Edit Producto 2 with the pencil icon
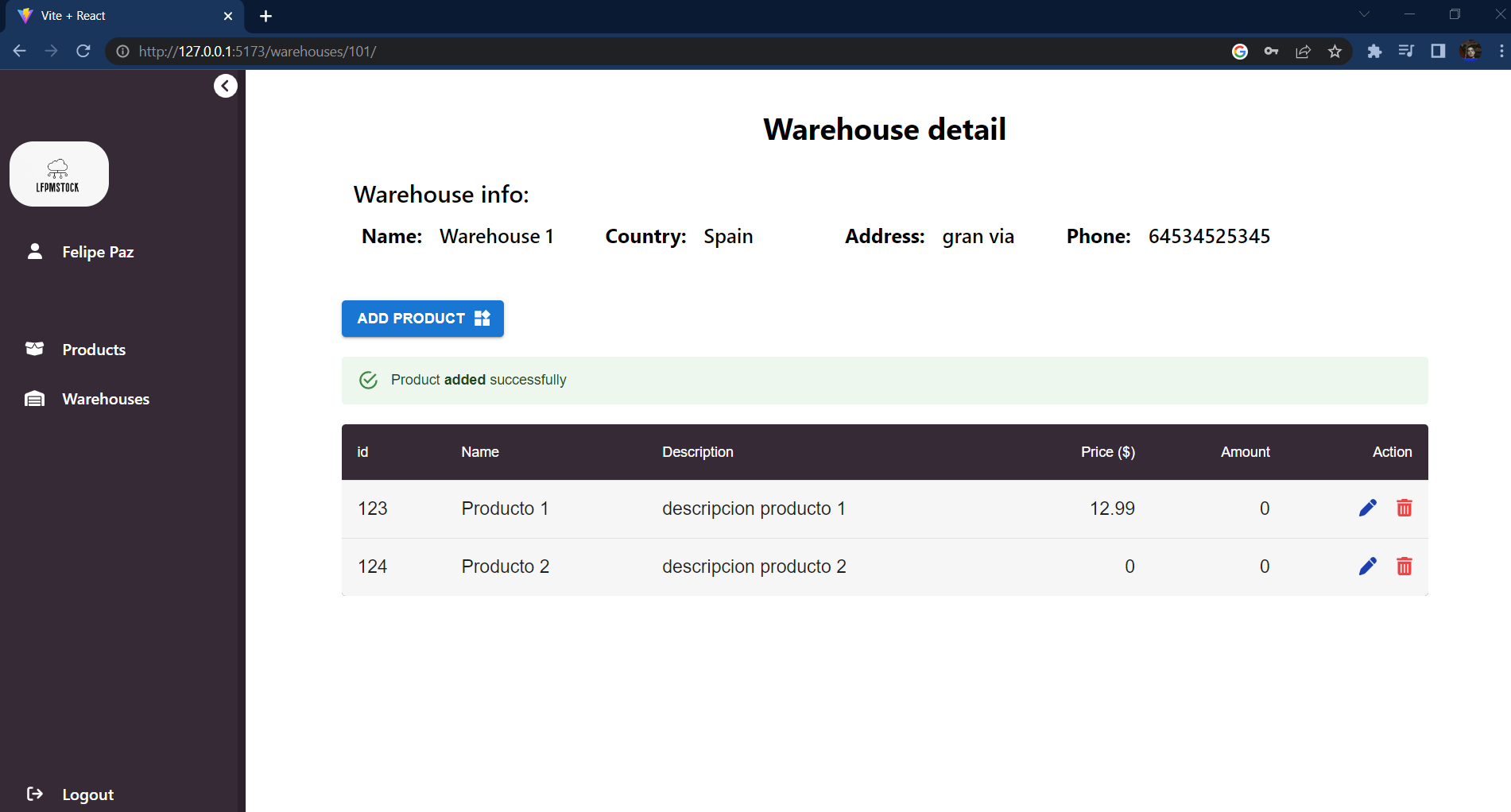The height and width of the screenshot is (812, 1511). 1367,566
